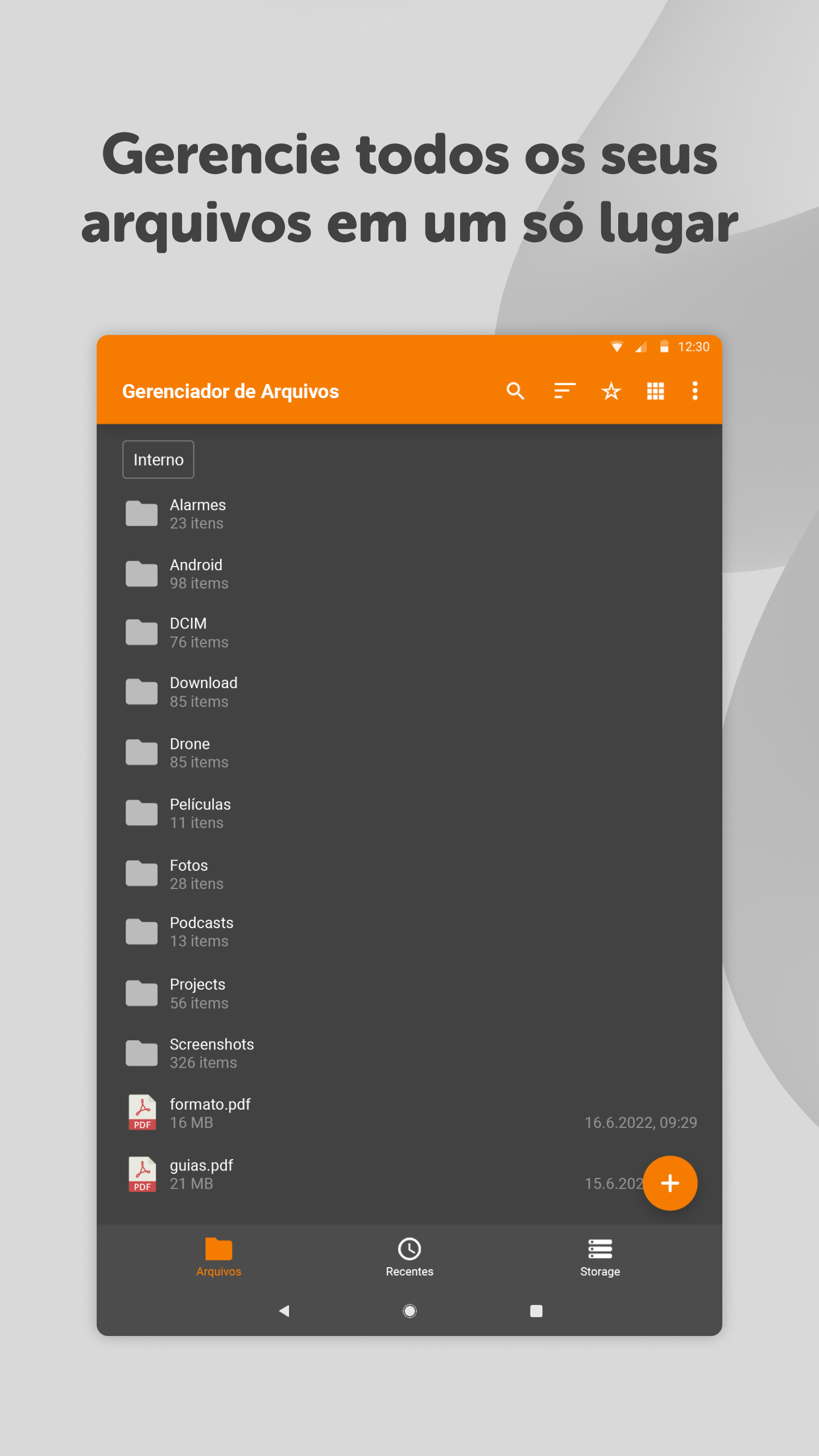Click the cellular signal status icon

641,346
